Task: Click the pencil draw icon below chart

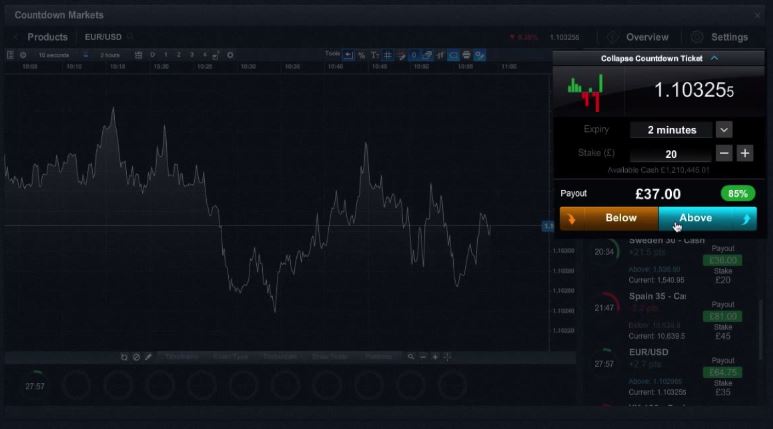Action: click(x=148, y=356)
